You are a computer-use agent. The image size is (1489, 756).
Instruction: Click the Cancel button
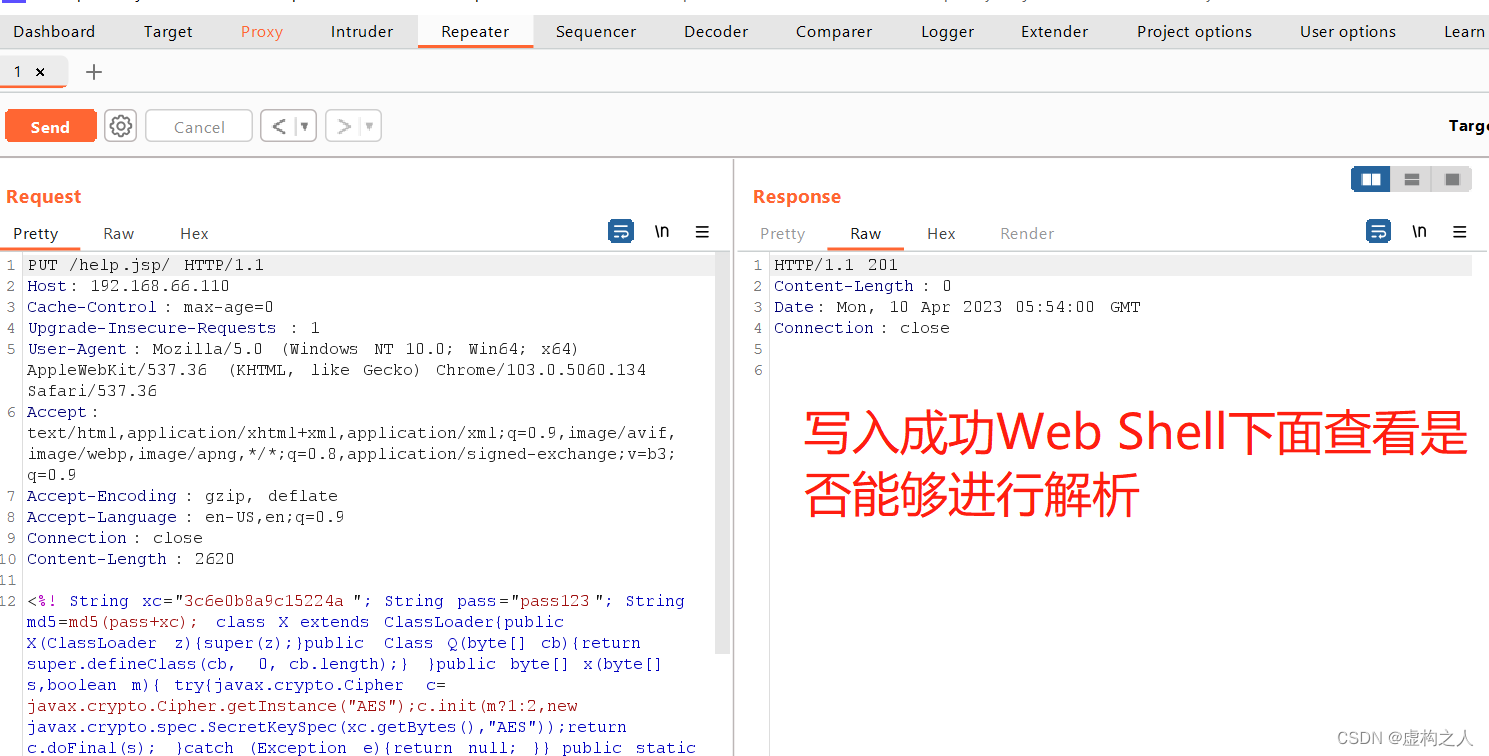(x=199, y=126)
